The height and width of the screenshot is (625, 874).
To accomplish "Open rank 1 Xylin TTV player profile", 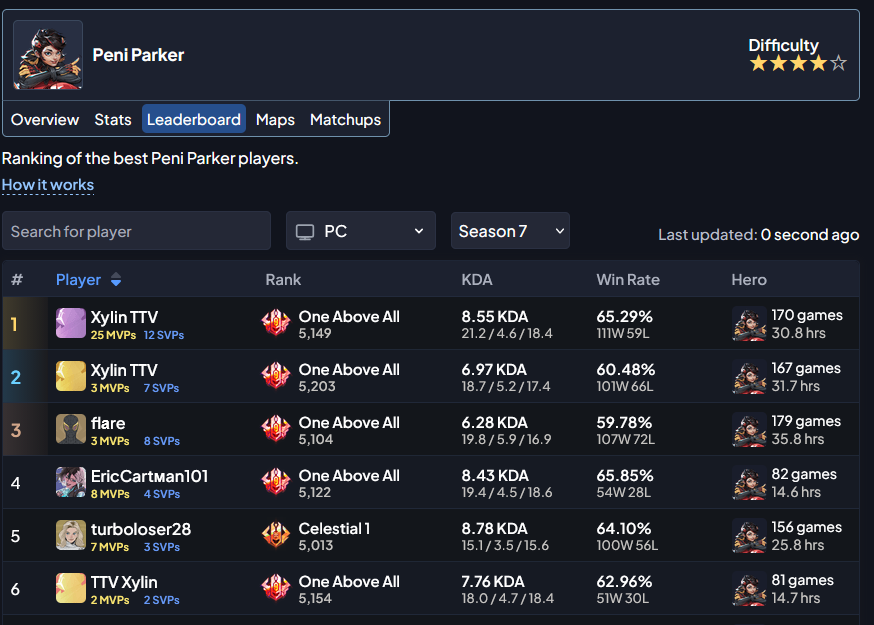I will [124, 317].
